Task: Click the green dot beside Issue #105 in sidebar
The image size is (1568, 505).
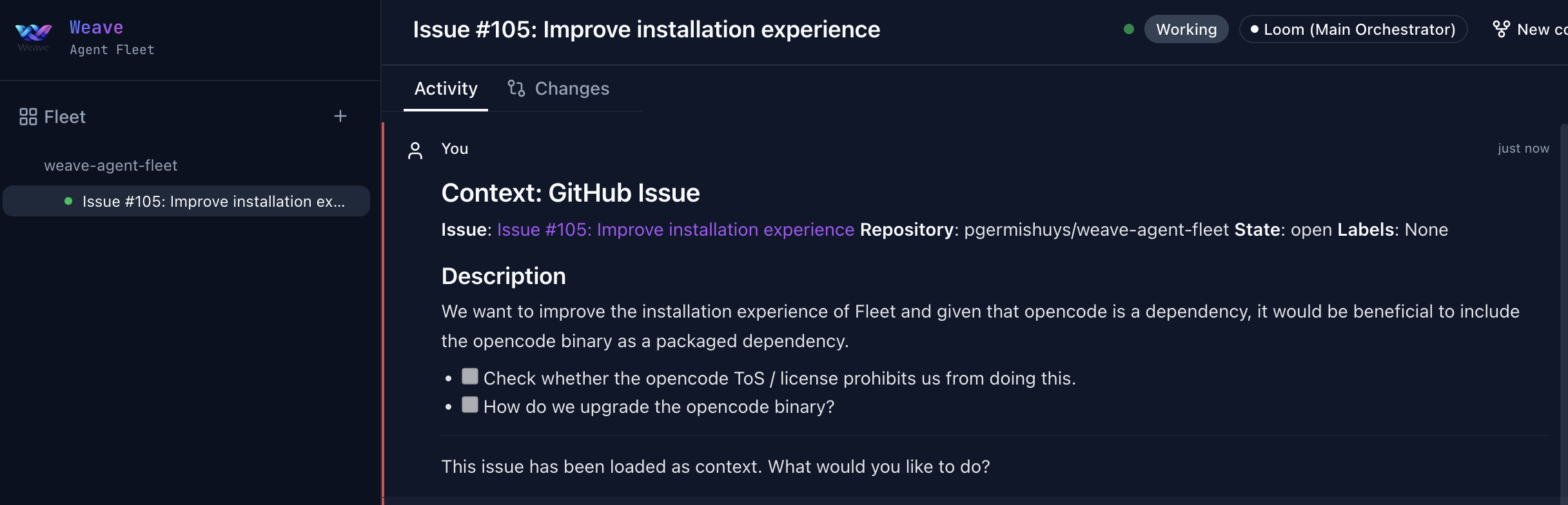Action: click(67, 200)
